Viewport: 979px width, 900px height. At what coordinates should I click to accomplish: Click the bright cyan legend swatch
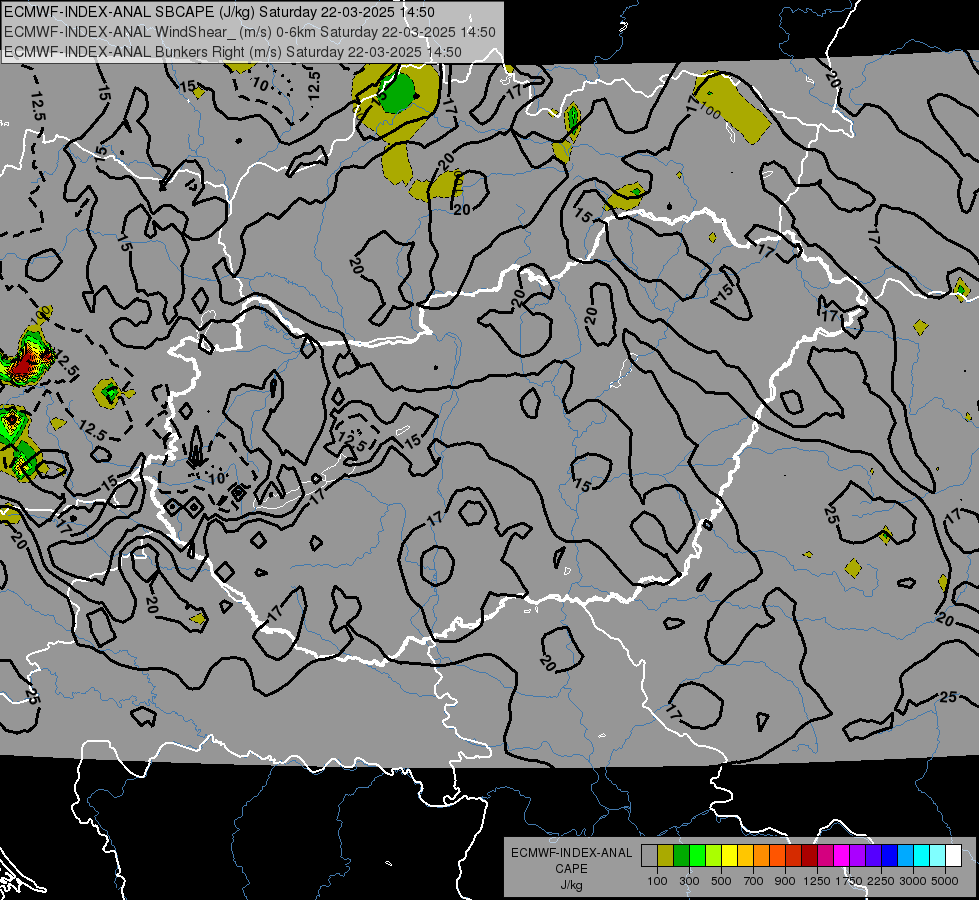tap(922, 855)
